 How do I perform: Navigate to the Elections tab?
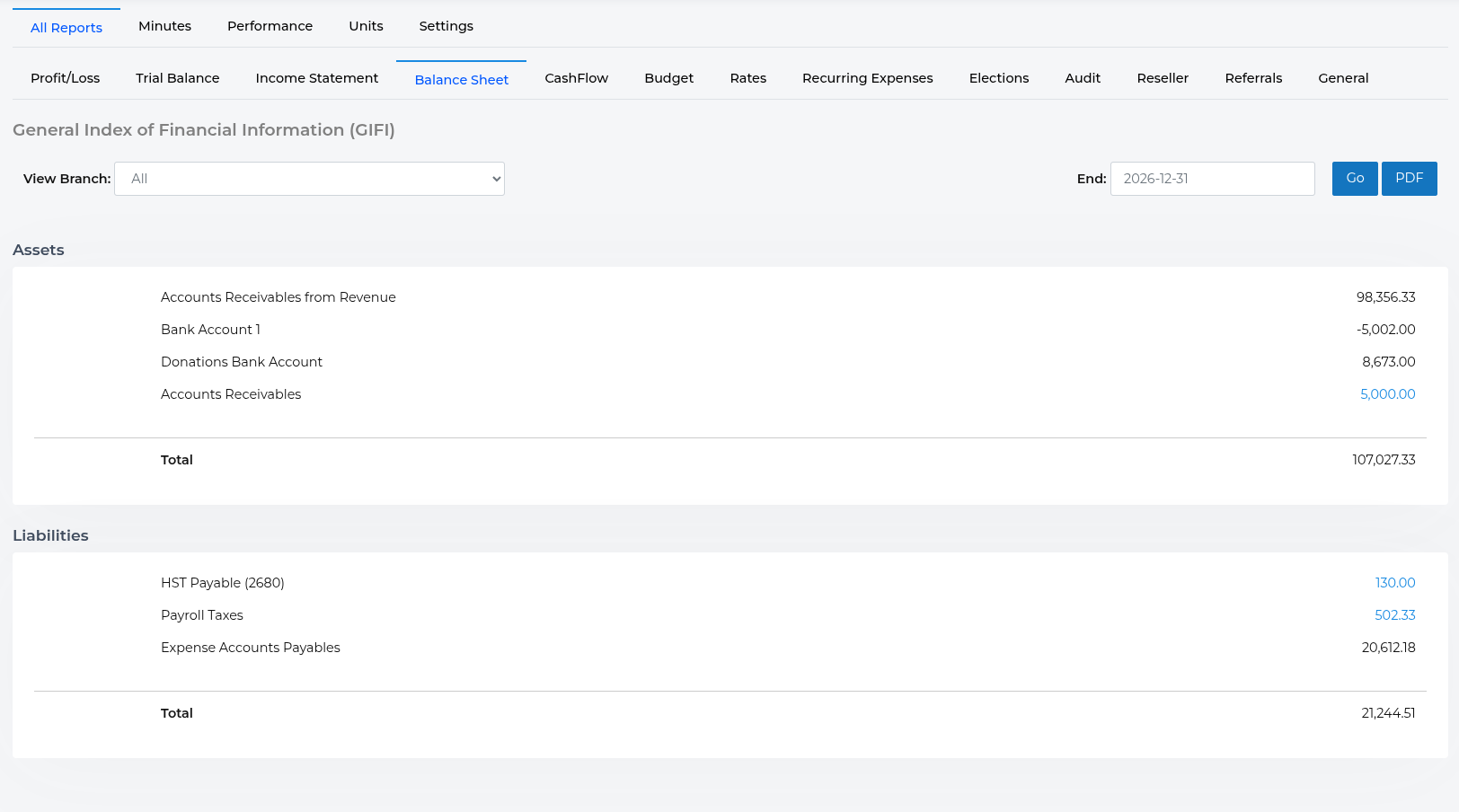(998, 78)
